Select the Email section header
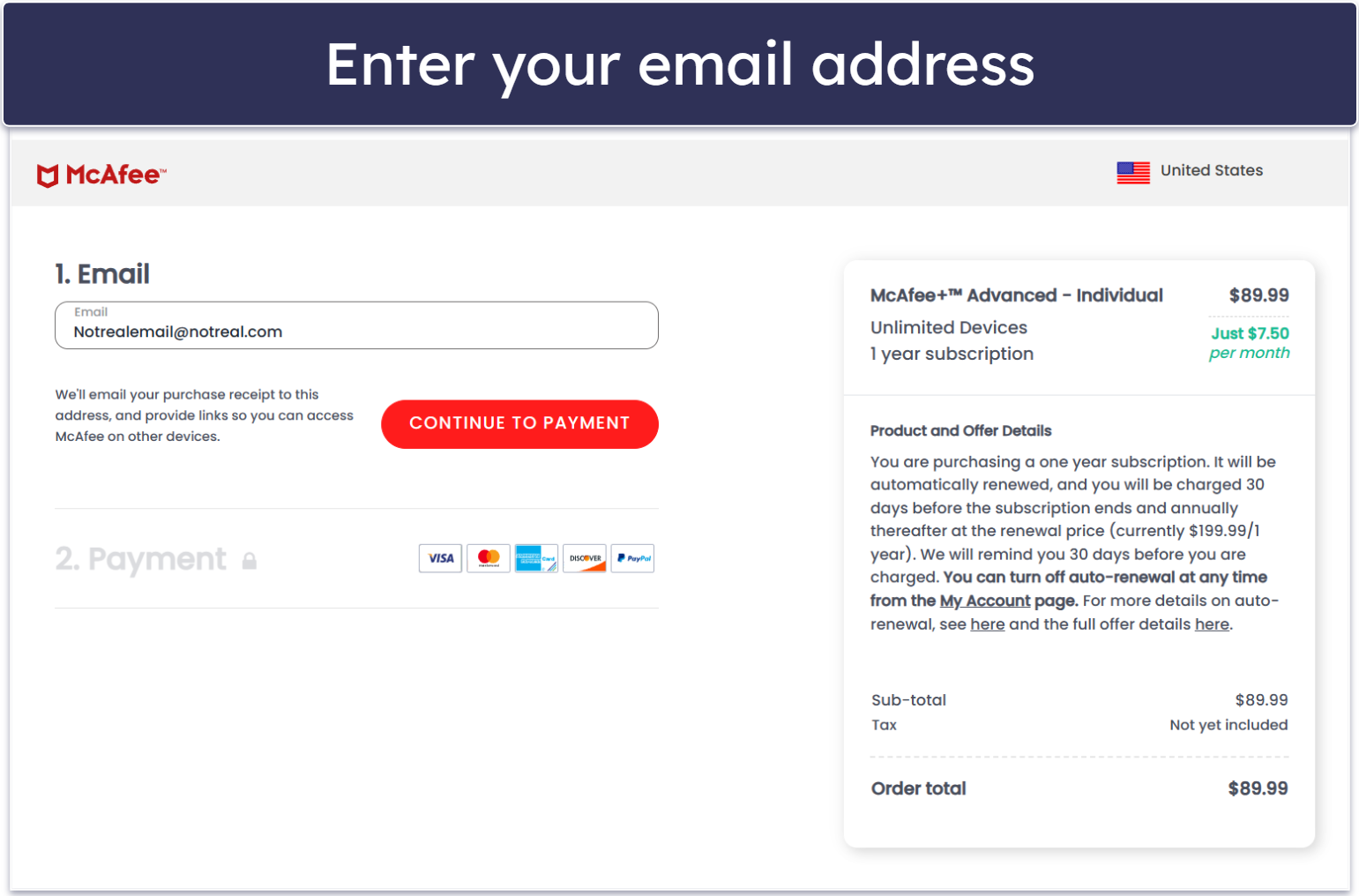The image size is (1359, 896). [103, 274]
